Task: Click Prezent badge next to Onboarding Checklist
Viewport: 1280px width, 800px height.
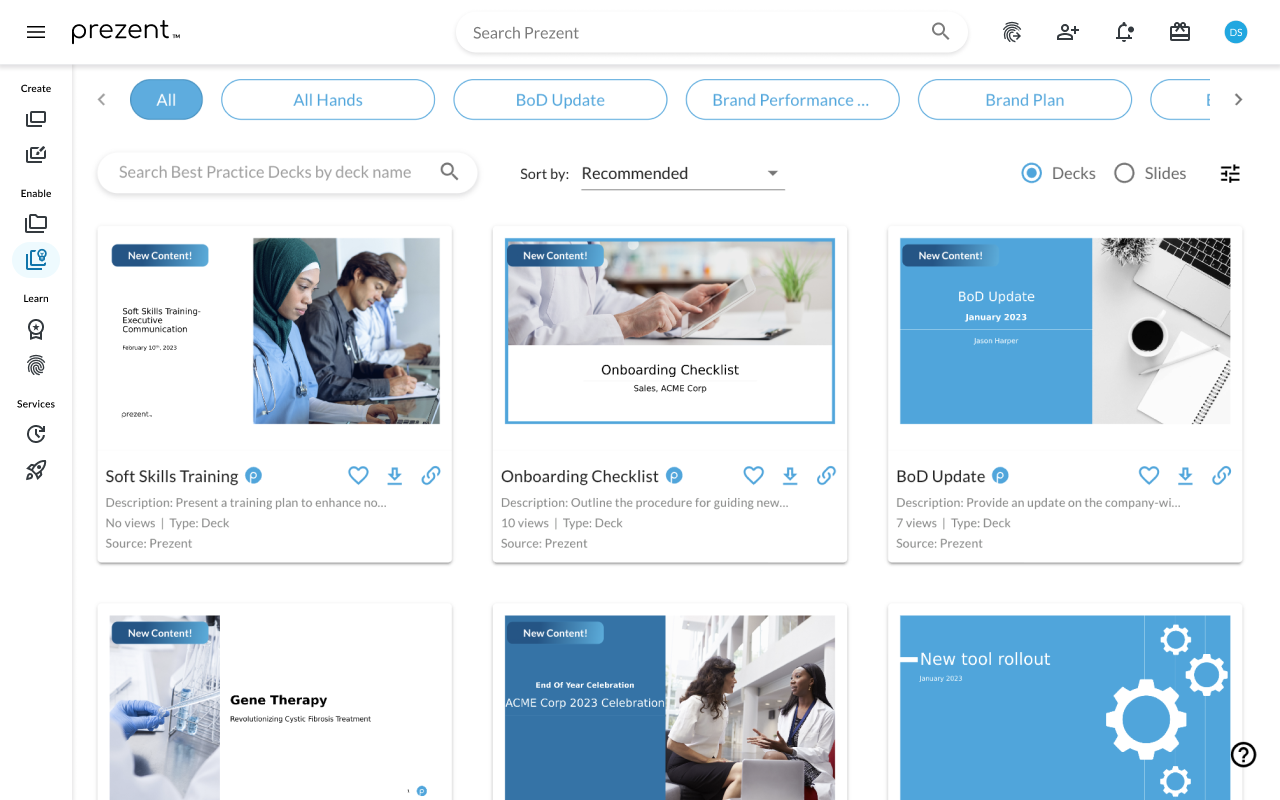Action: coord(674,476)
